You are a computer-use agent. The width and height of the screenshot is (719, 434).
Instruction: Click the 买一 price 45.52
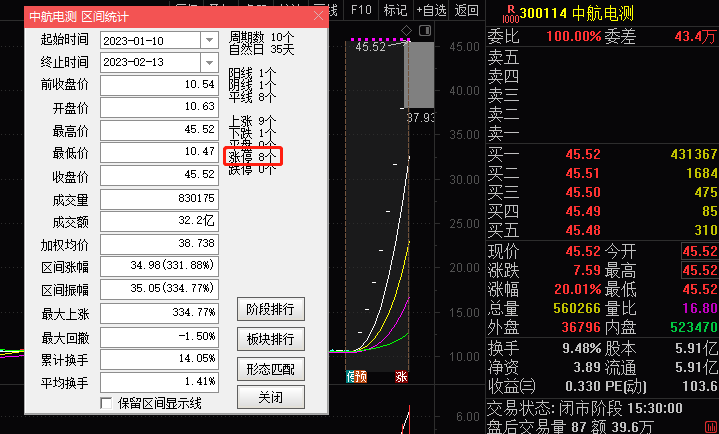pyautogui.click(x=583, y=154)
